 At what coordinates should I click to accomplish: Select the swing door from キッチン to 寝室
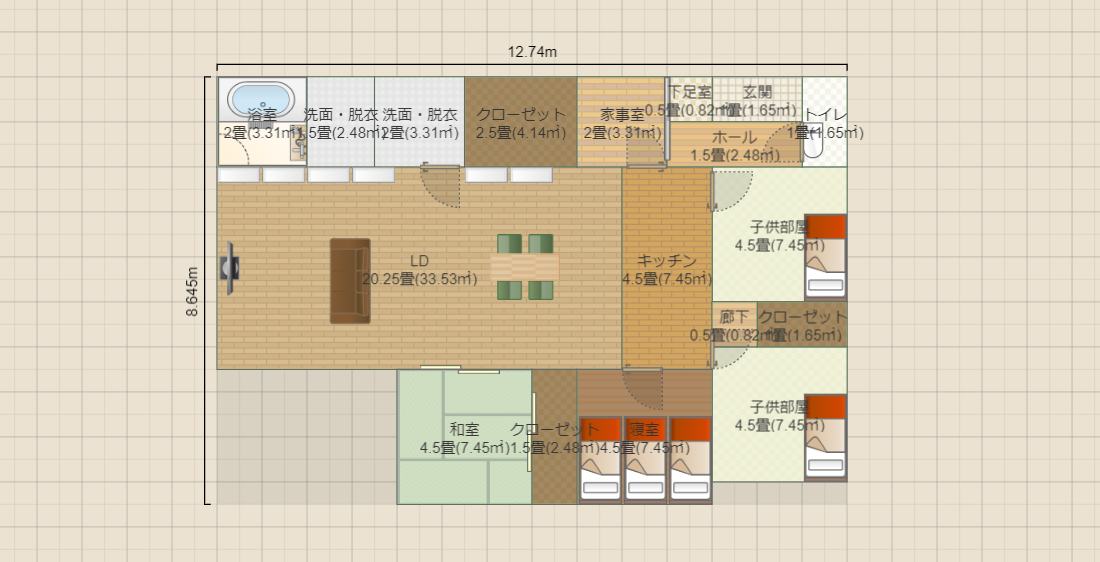point(643,389)
